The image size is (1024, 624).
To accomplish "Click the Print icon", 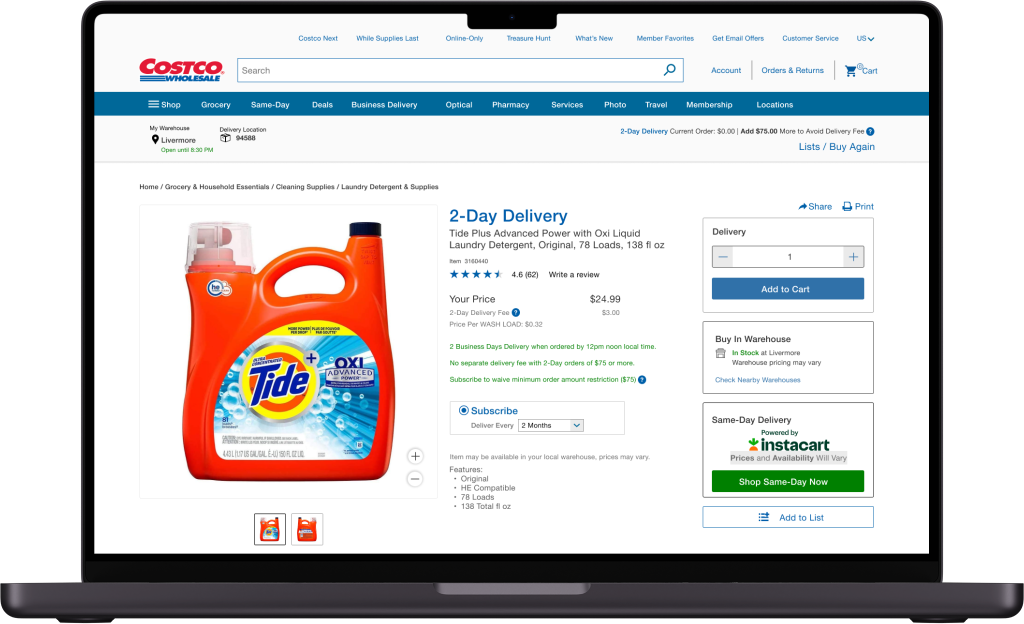I will pos(847,206).
